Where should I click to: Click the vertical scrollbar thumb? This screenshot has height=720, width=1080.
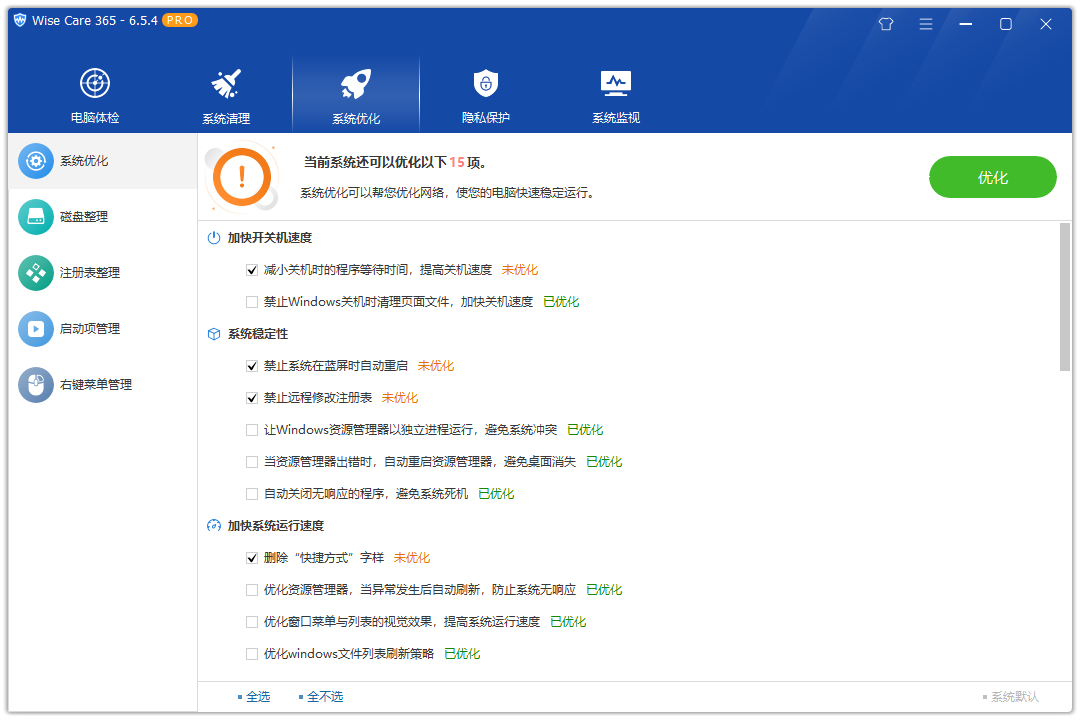pyautogui.click(x=1065, y=297)
